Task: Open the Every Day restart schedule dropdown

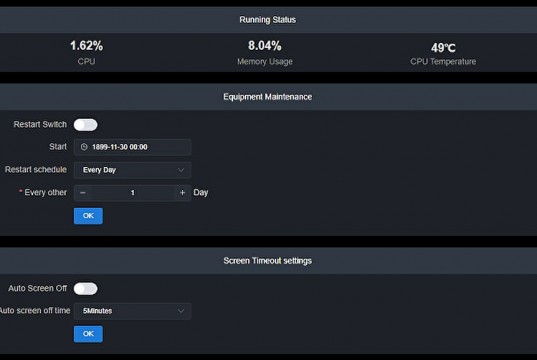Action: pyautogui.click(x=133, y=170)
